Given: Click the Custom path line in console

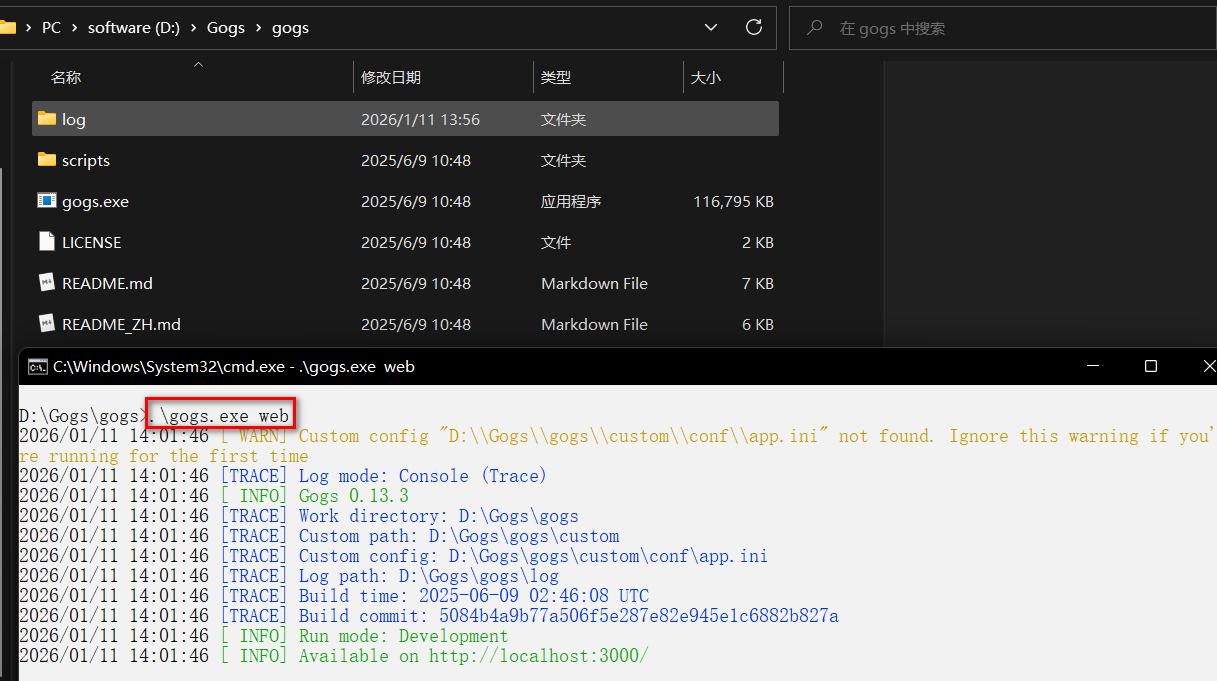Looking at the screenshot, I should tap(319, 536).
